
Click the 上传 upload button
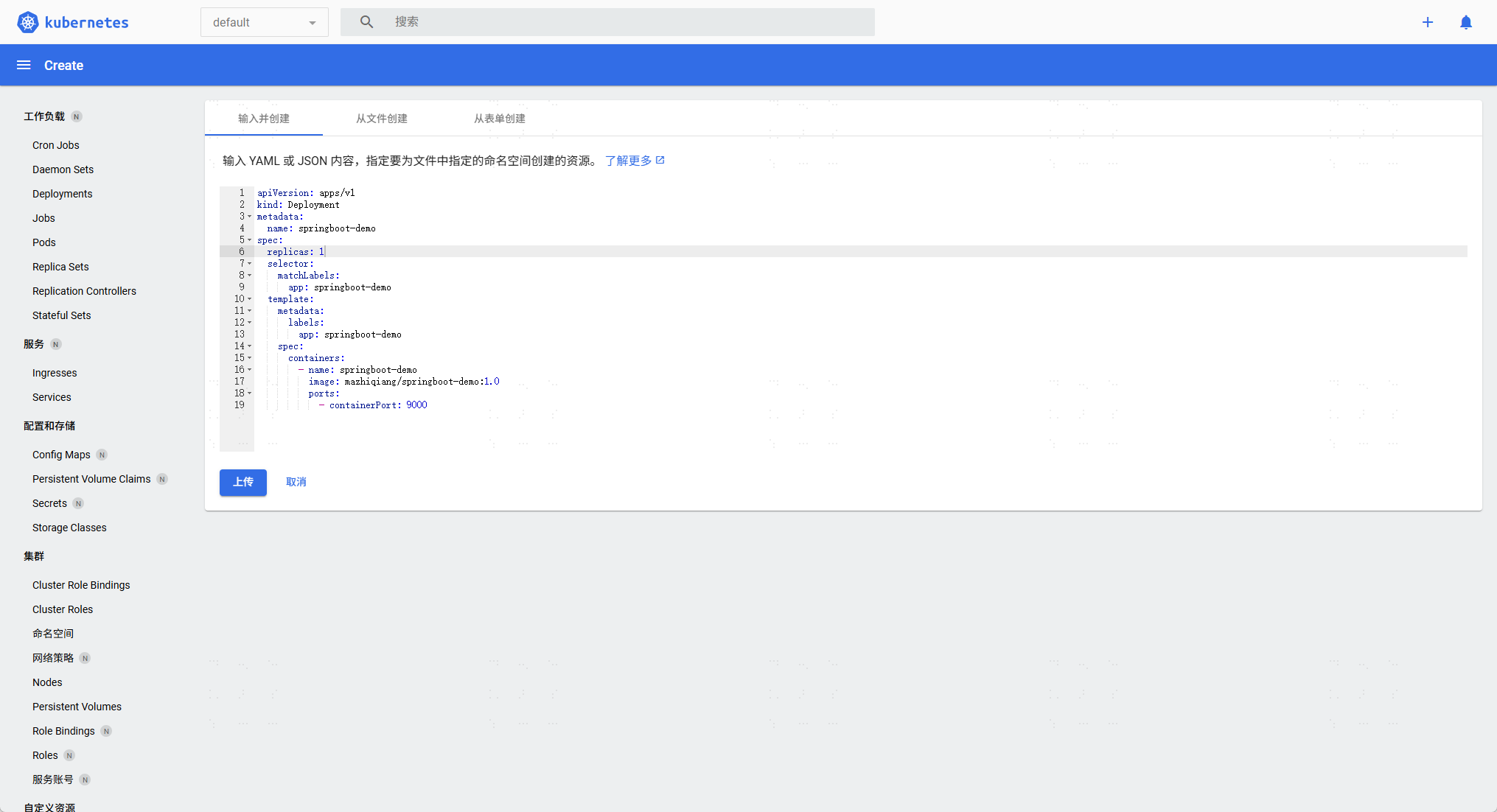pyautogui.click(x=242, y=482)
